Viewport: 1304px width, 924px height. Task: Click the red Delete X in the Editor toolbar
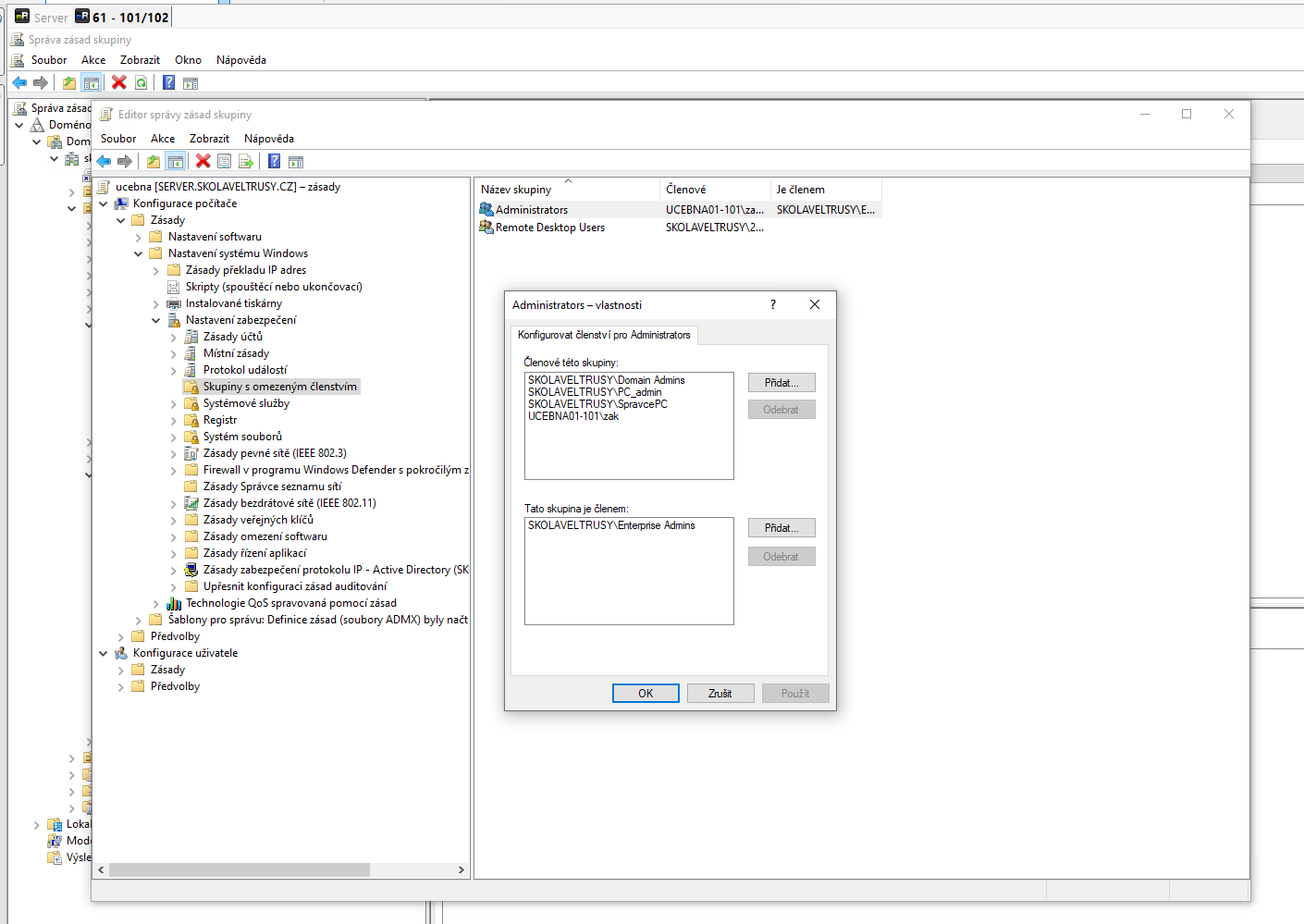[203, 162]
